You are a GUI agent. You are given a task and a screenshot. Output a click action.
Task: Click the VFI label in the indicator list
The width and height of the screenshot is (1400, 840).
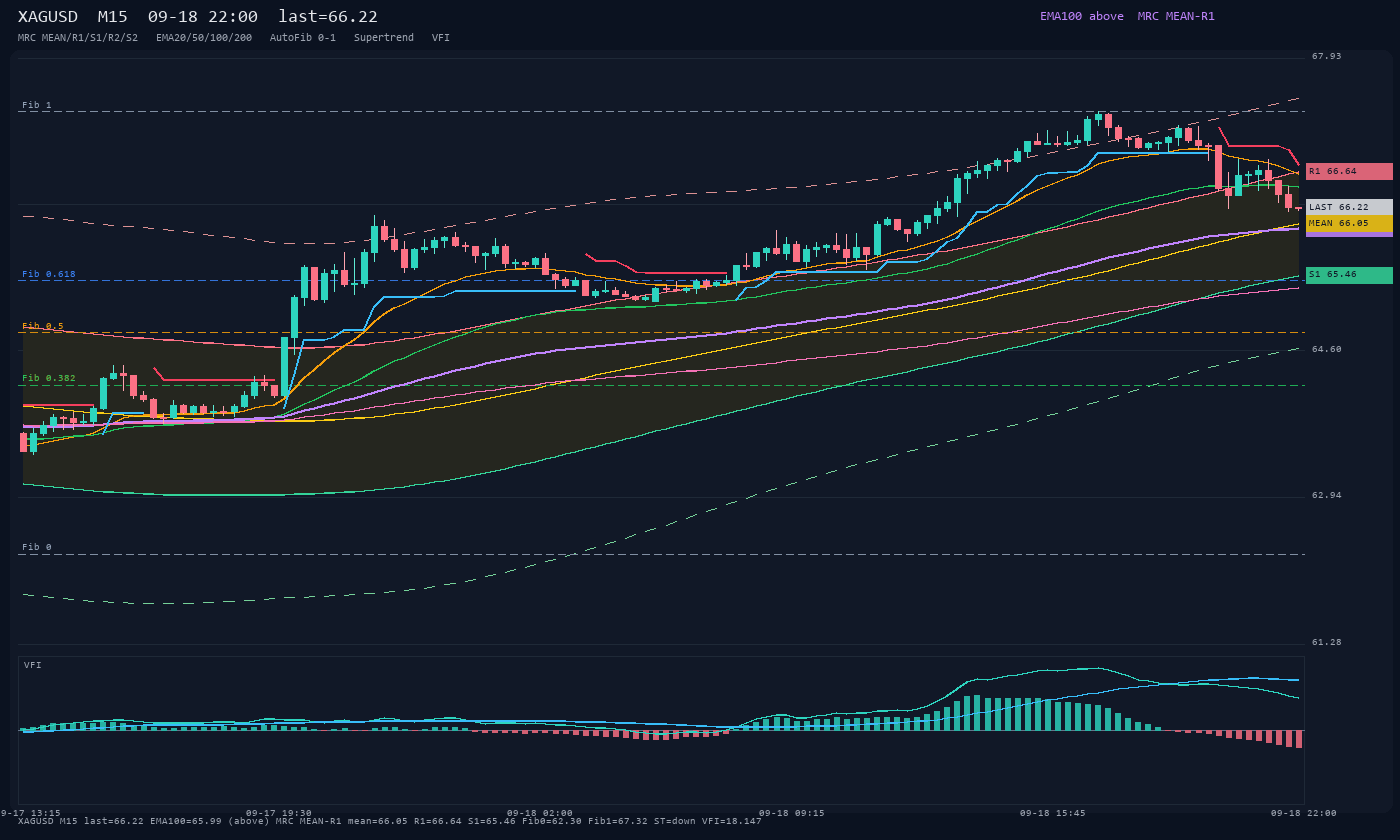441,38
